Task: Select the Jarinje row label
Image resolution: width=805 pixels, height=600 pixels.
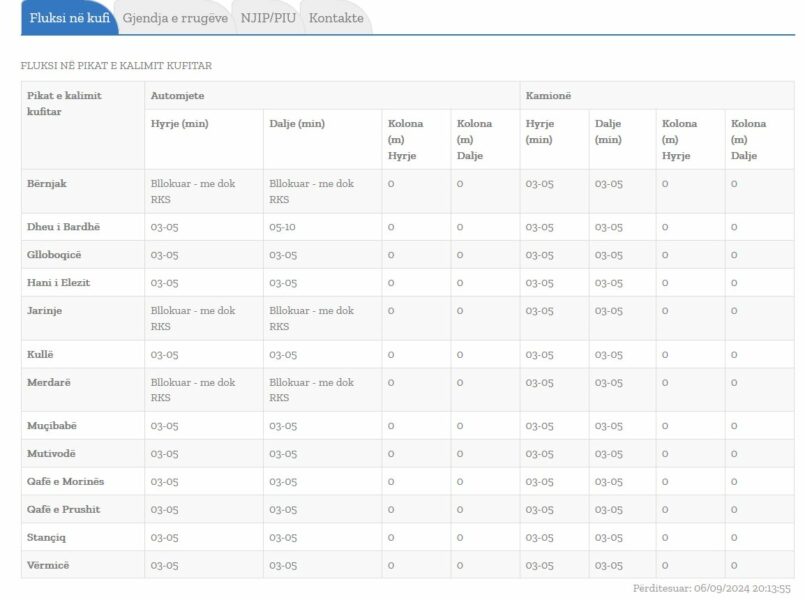Action: click(x=44, y=311)
